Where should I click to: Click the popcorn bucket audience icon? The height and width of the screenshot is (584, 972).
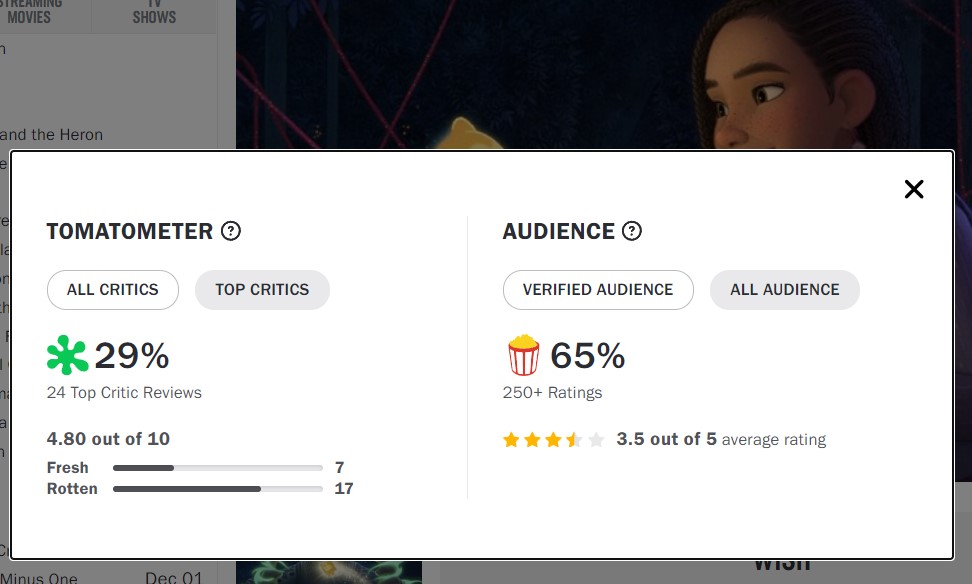click(x=523, y=356)
